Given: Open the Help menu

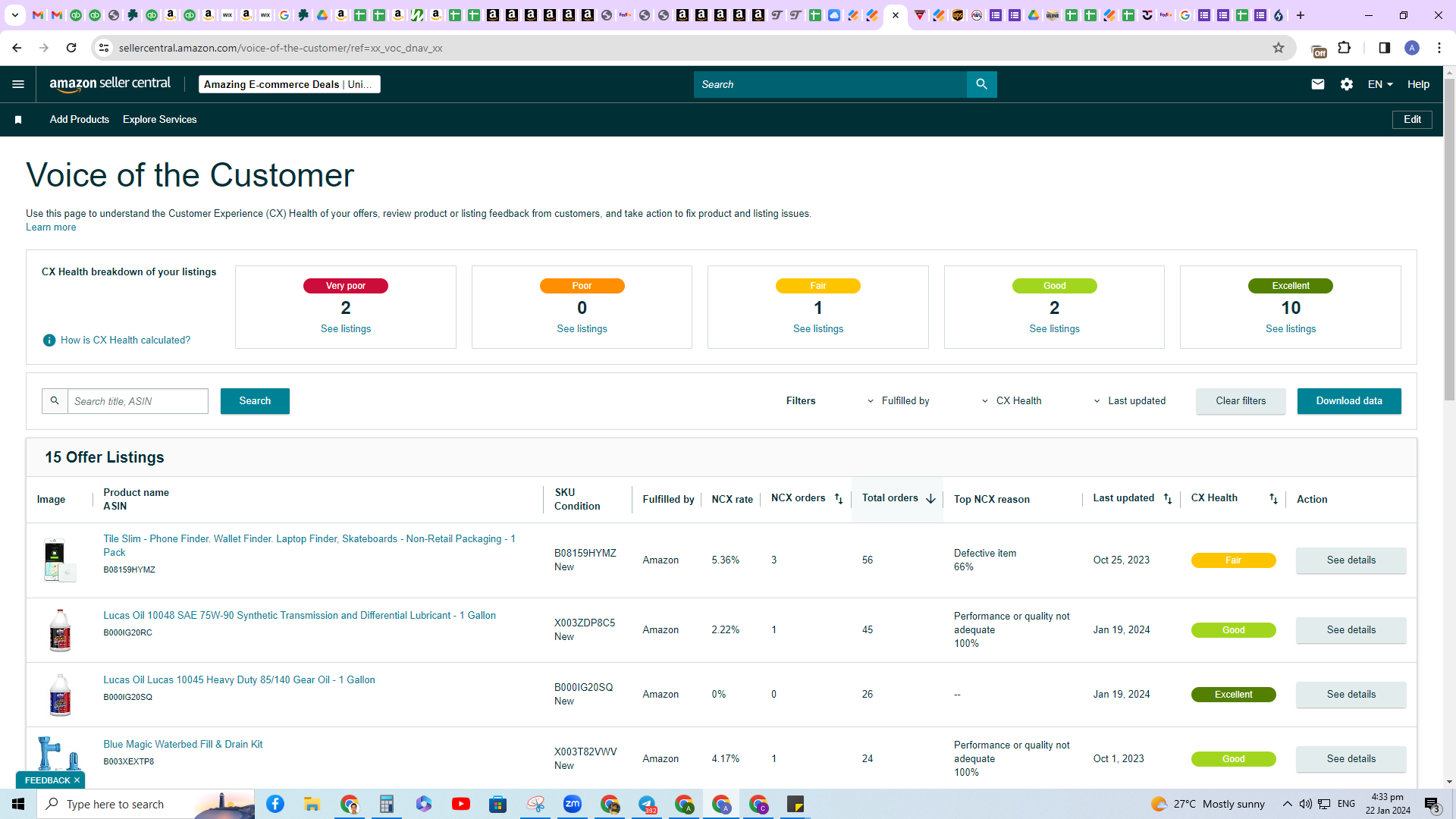Looking at the screenshot, I should pyautogui.click(x=1418, y=84).
